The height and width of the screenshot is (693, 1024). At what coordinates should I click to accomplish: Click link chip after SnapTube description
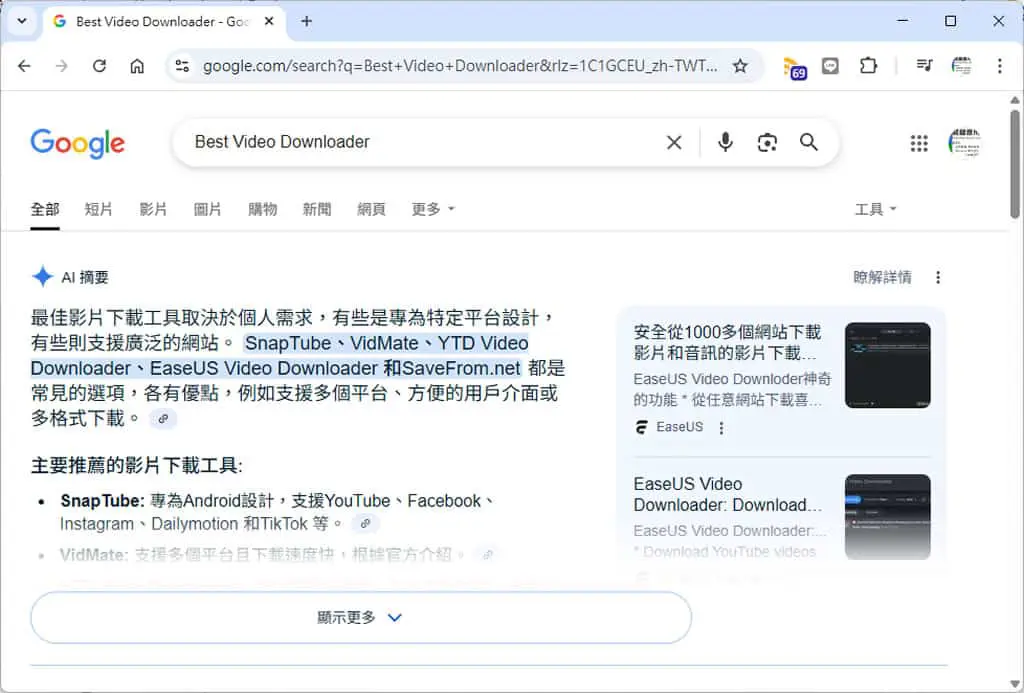pos(366,523)
